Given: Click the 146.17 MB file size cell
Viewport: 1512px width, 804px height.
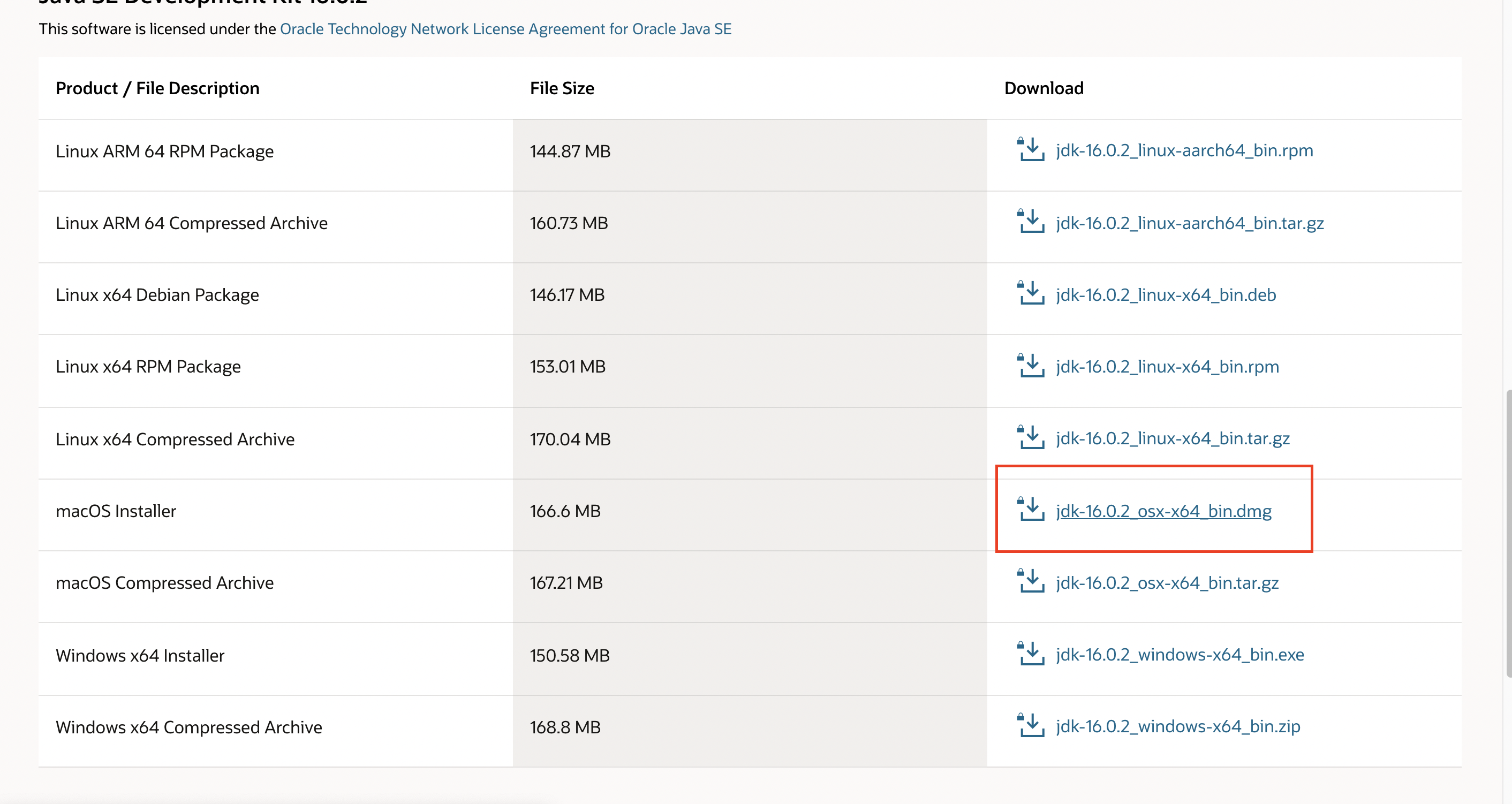Looking at the screenshot, I should pos(750,299).
